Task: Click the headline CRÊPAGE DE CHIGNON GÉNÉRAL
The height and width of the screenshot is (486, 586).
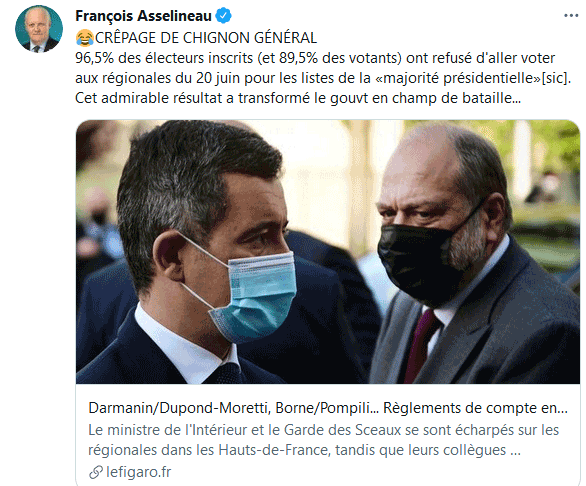Action: coord(206,38)
